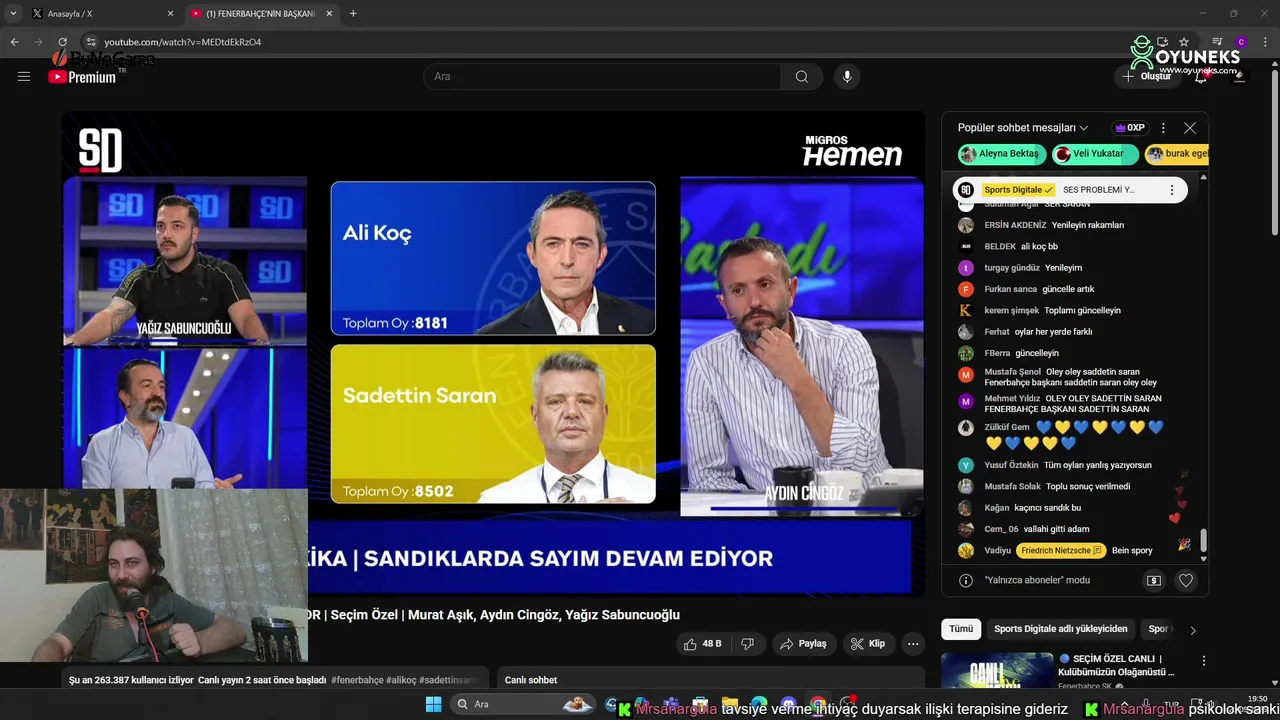Image resolution: width=1280 pixels, height=720 pixels.
Task: Open pinned Sports Digitale message menu
Action: 1171,190
